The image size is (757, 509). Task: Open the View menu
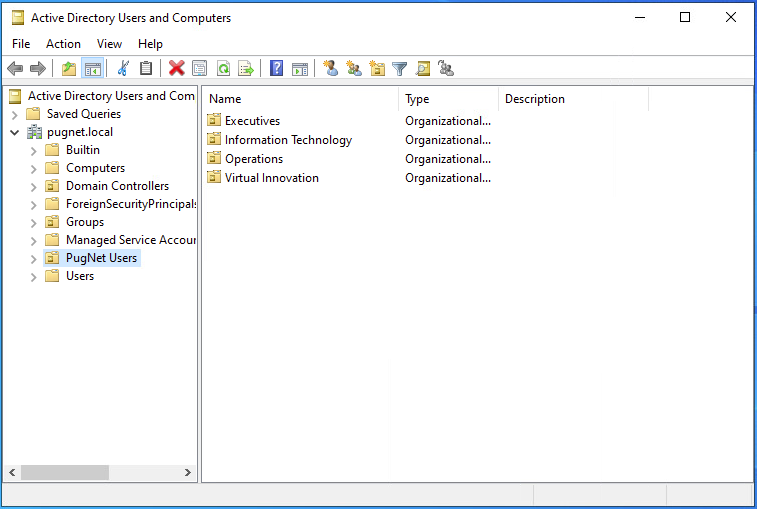click(x=109, y=44)
